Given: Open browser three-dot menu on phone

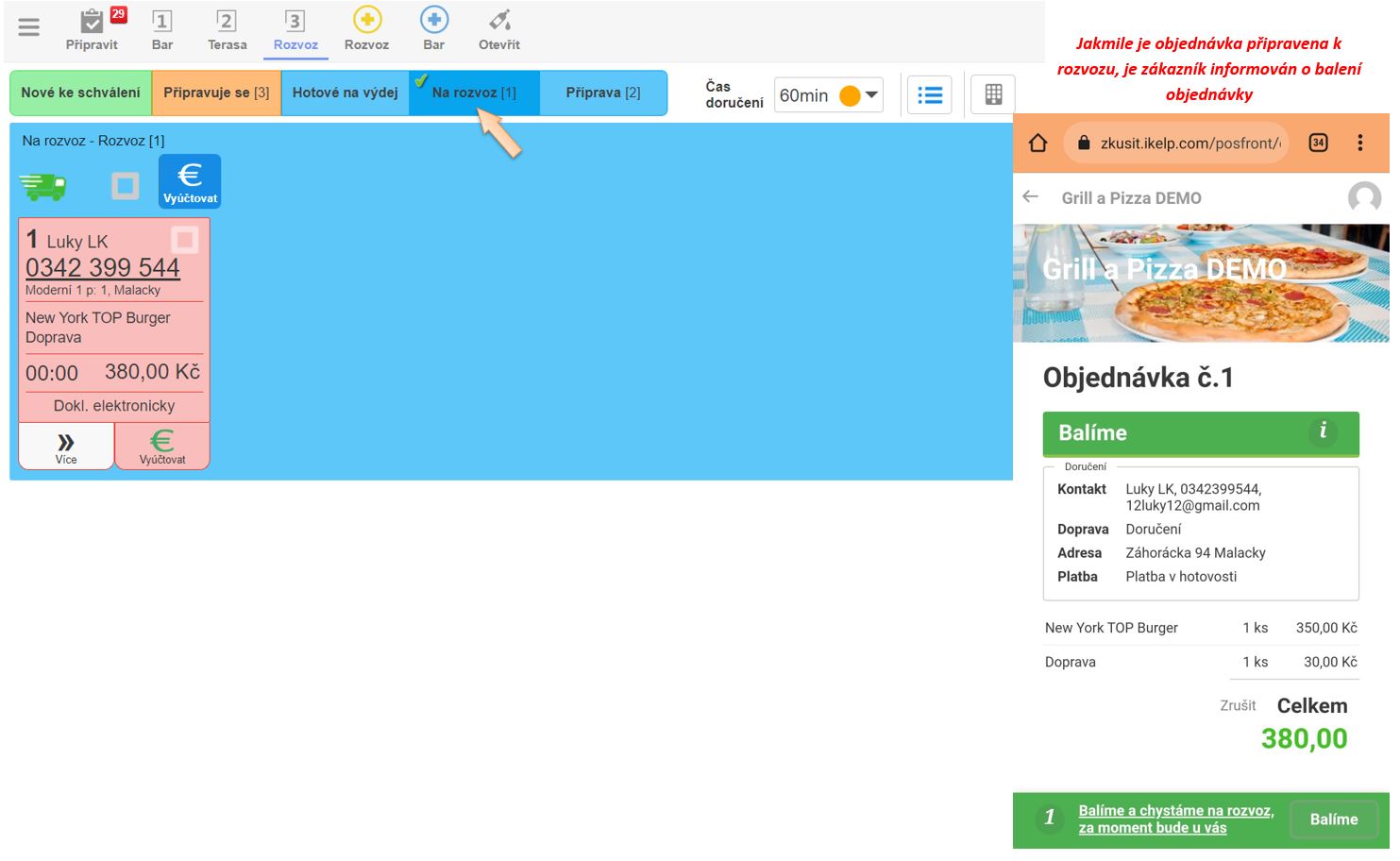Looking at the screenshot, I should [1359, 143].
